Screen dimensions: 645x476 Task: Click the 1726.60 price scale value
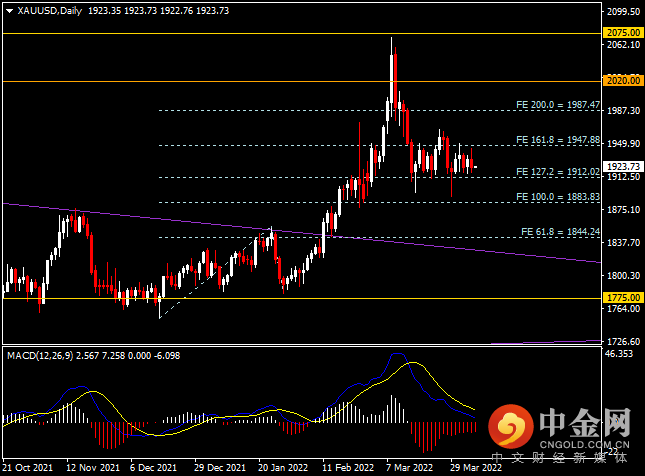point(624,341)
